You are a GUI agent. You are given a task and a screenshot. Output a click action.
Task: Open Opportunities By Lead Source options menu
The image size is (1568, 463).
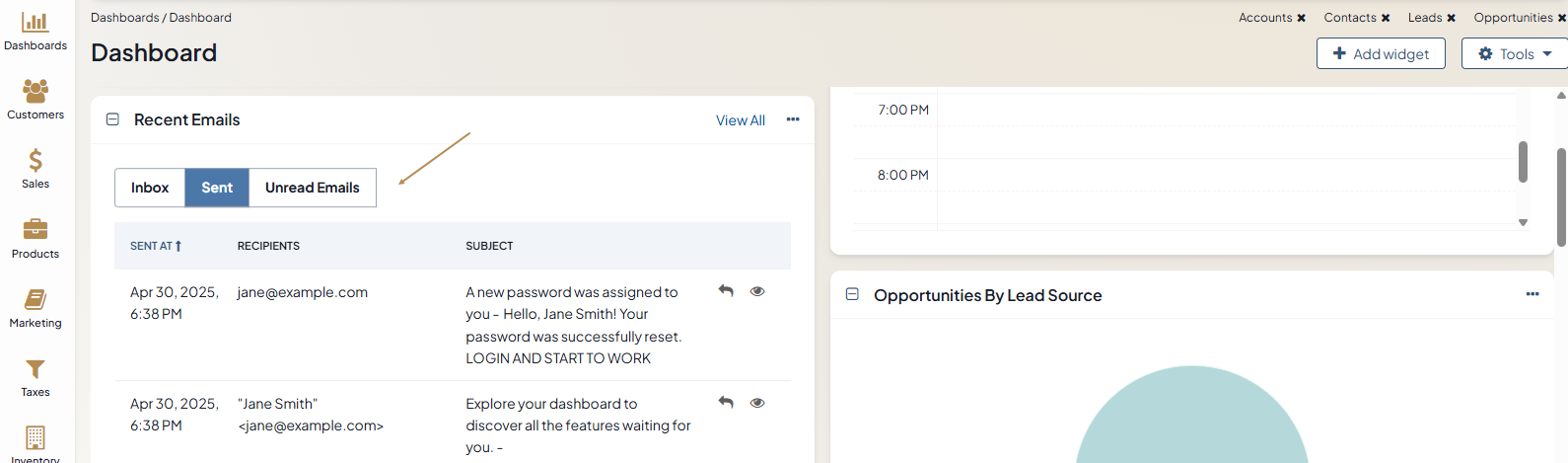click(x=1532, y=294)
